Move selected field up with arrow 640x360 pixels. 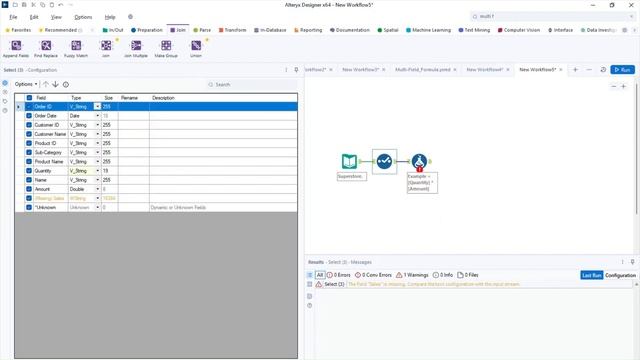(46, 84)
